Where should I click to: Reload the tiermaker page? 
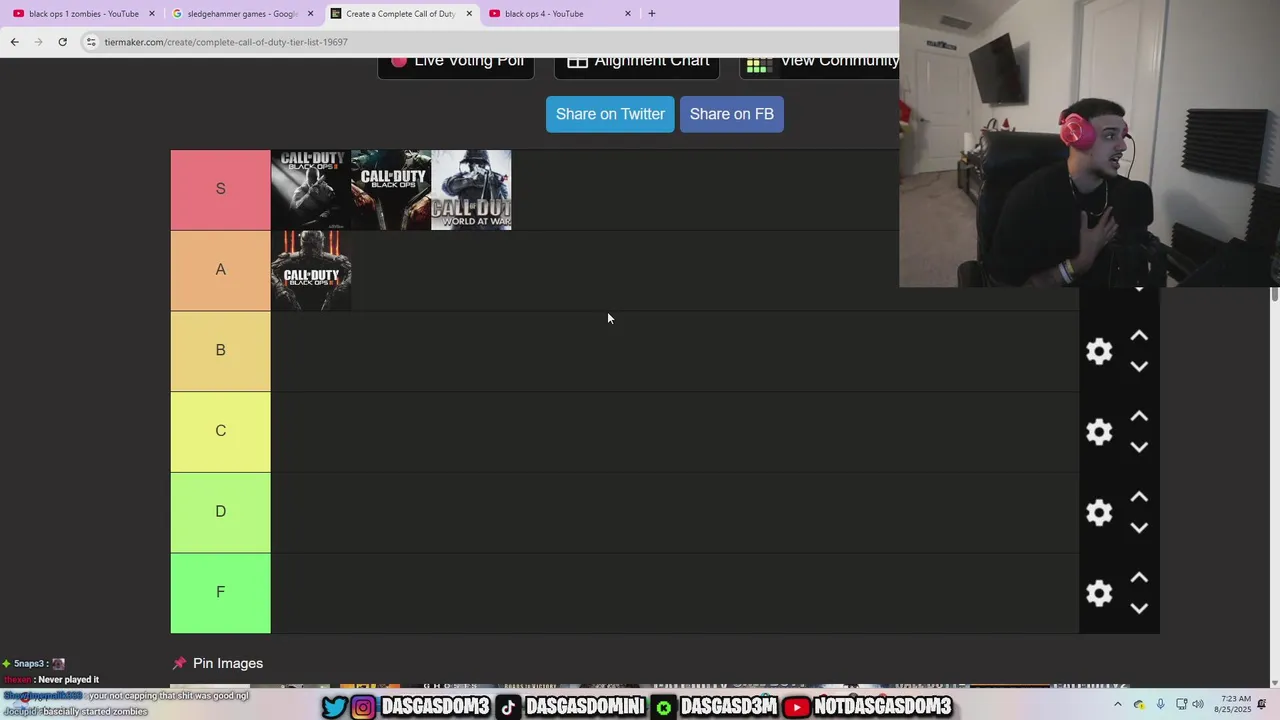pyautogui.click(x=62, y=42)
